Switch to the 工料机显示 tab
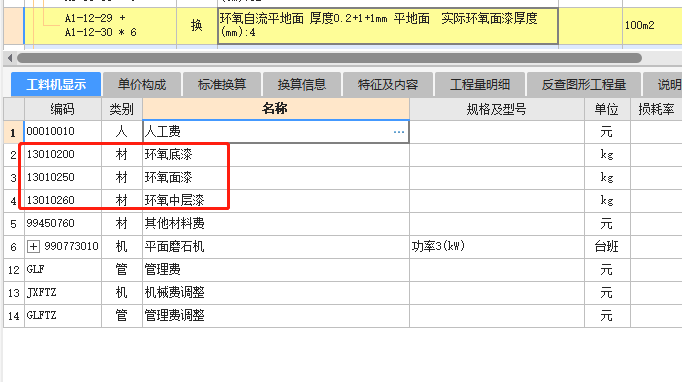 pos(56,84)
